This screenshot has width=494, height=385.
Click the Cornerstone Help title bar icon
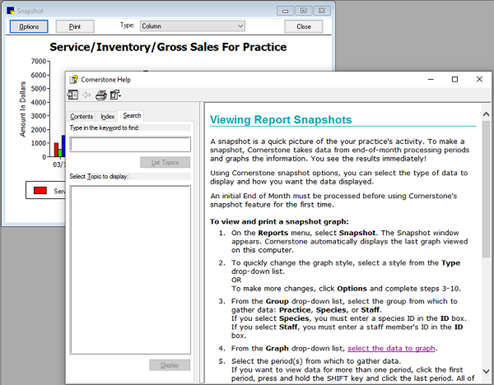(x=73, y=80)
